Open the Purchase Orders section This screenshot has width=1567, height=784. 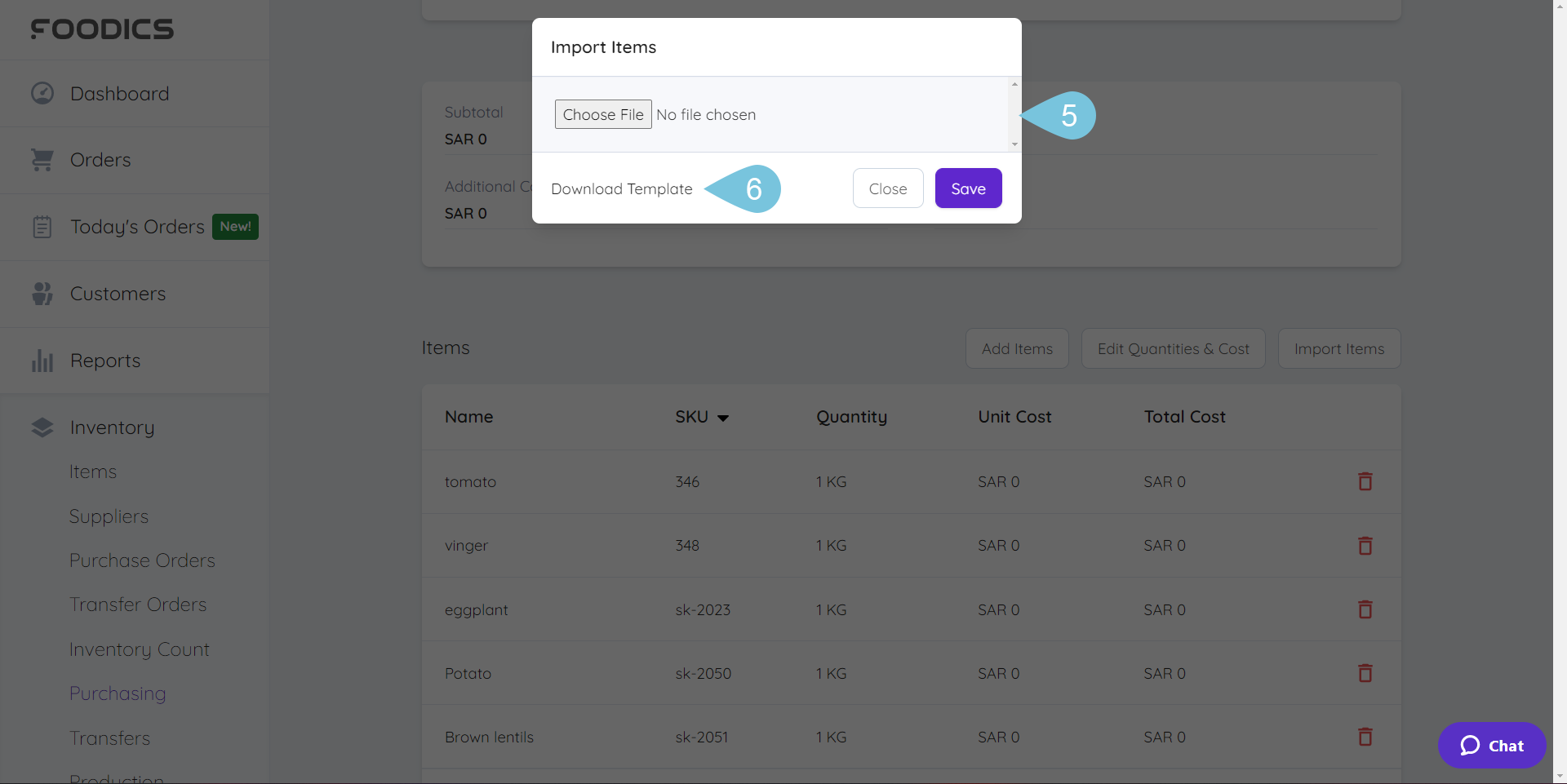click(142, 560)
